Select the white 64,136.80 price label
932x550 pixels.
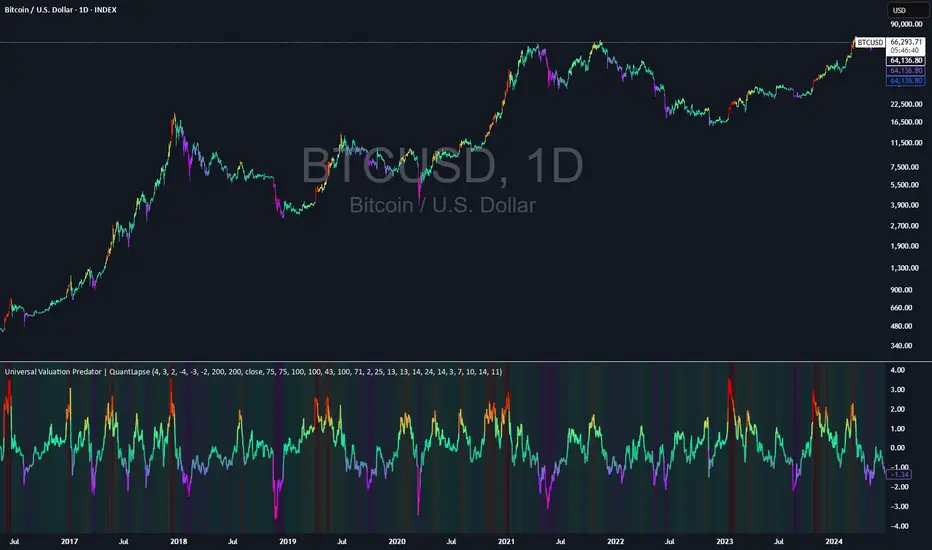click(x=906, y=61)
